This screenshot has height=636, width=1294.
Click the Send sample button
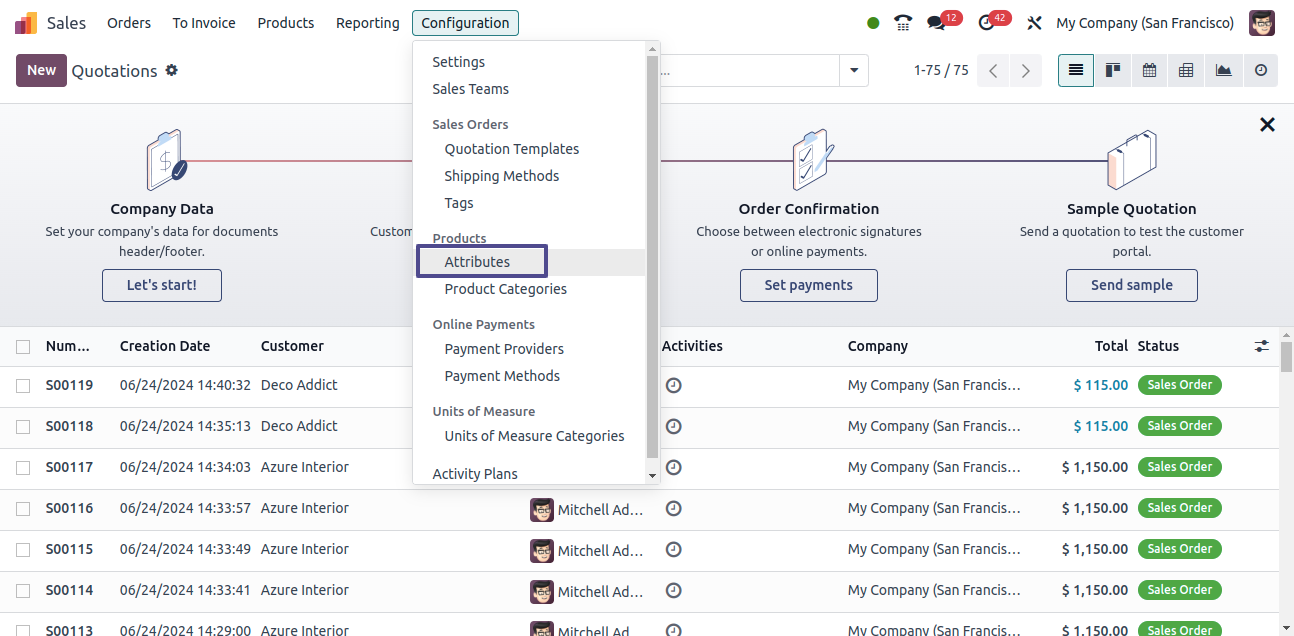click(1132, 285)
